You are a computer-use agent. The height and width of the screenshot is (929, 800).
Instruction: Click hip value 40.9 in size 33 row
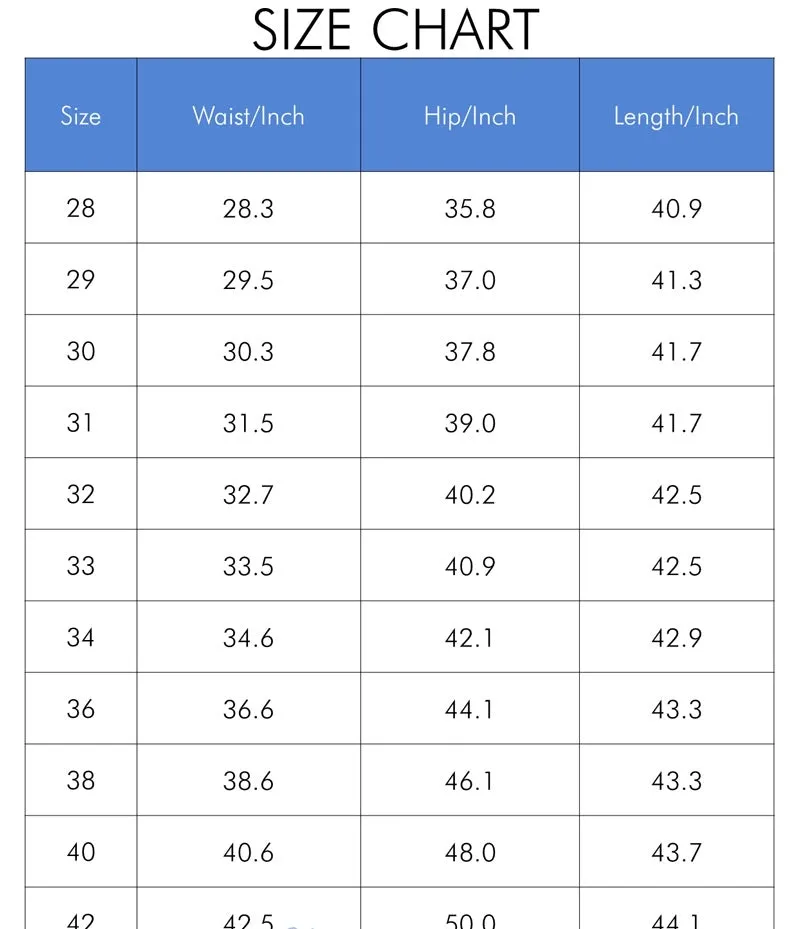pos(470,566)
